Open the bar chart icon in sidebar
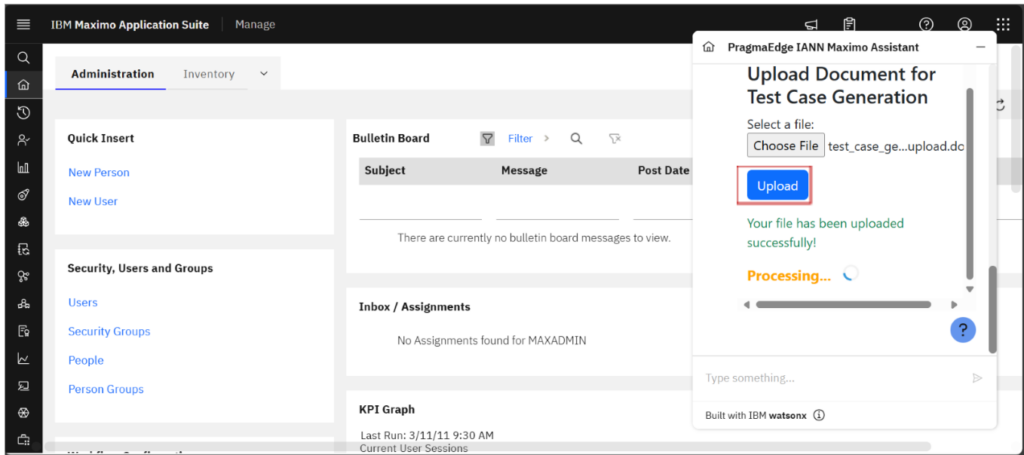This screenshot has width=1024, height=455. (24, 167)
